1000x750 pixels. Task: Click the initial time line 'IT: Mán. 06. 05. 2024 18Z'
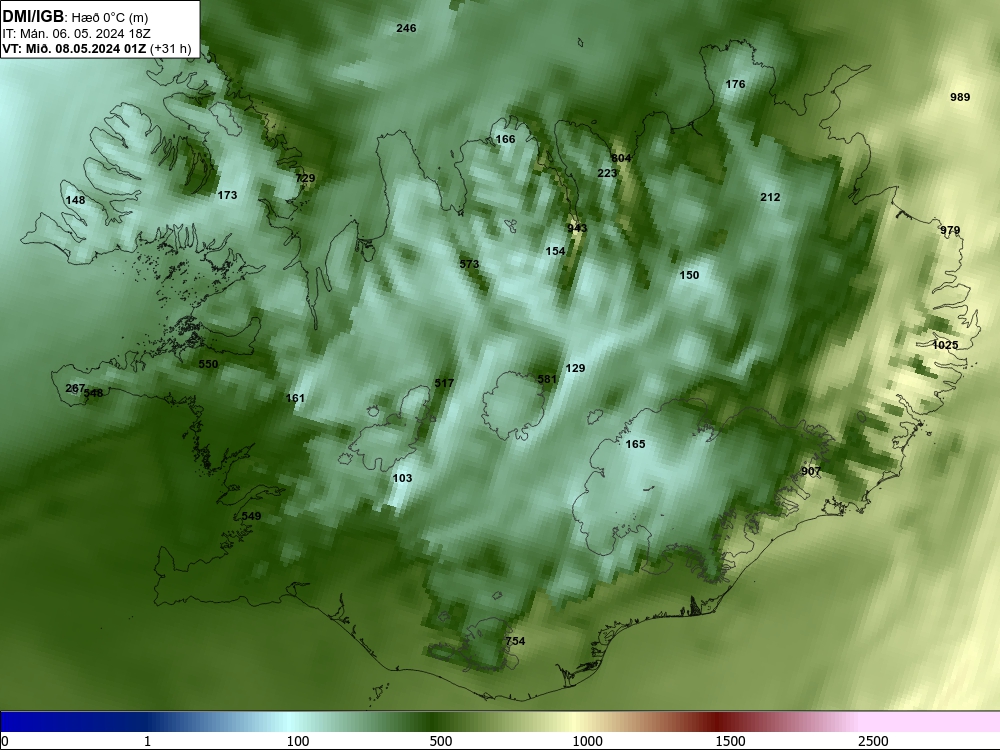[x=77, y=34]
